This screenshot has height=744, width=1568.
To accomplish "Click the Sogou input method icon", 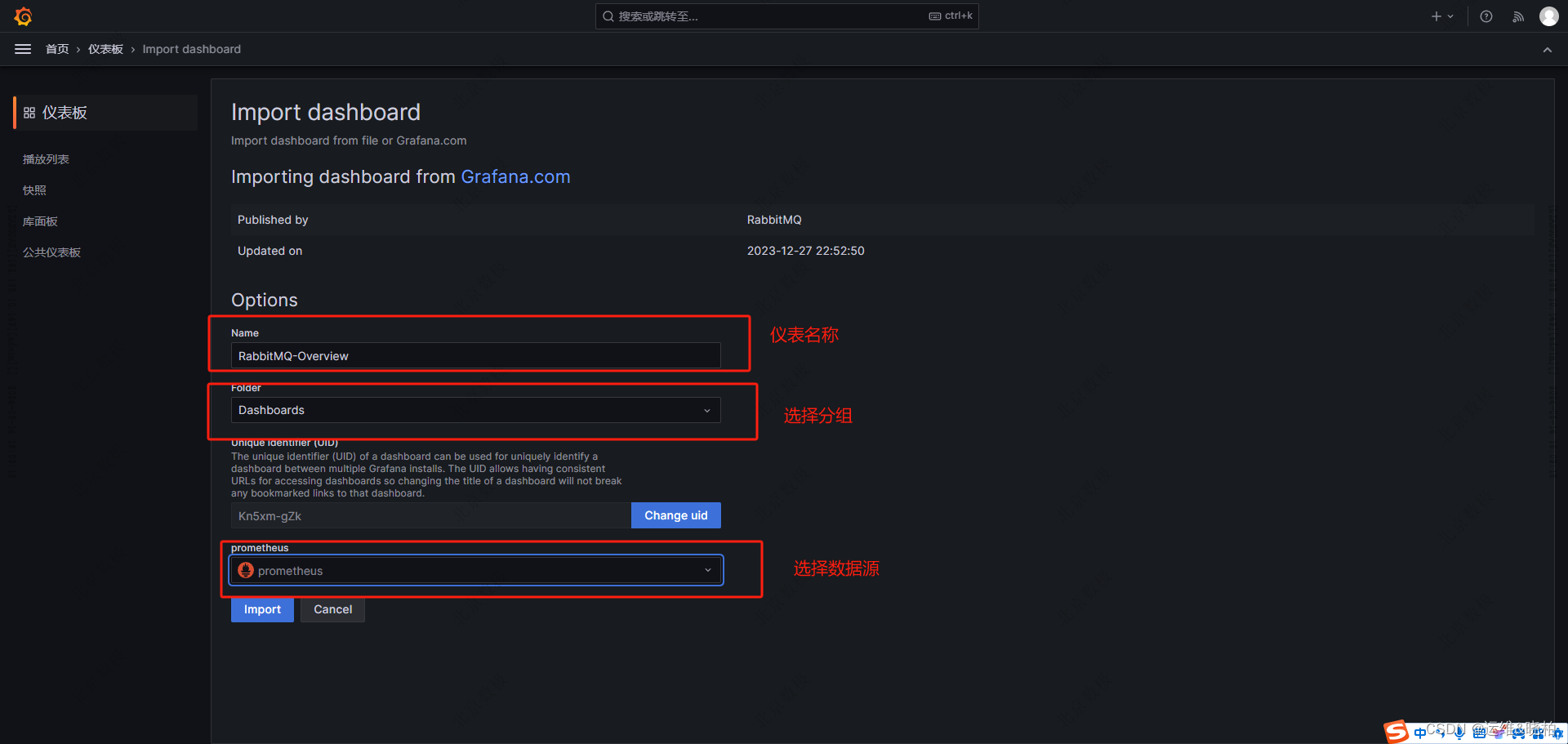I will [x=1396, y=732].
